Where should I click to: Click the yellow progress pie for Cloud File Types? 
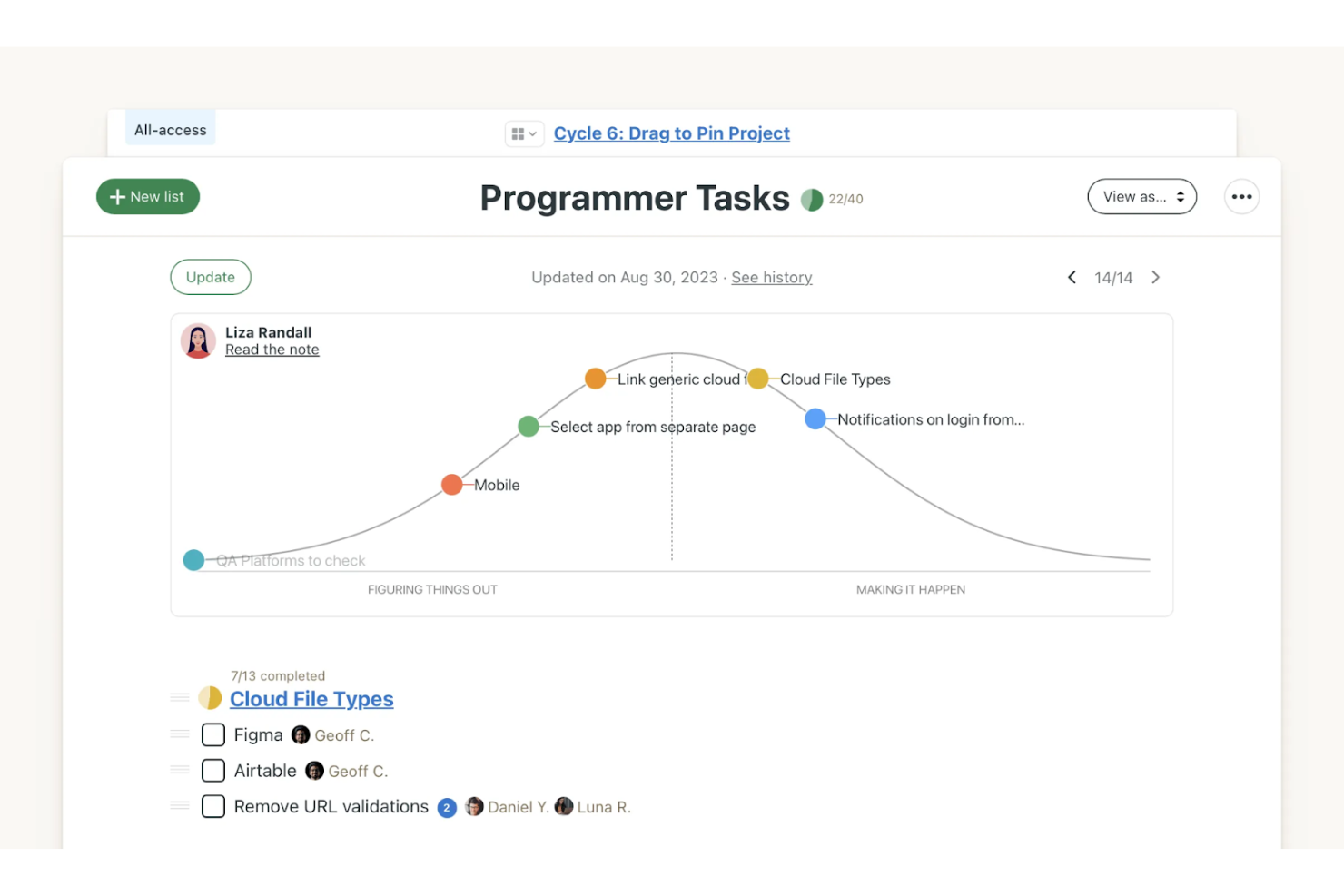[210, 697]
